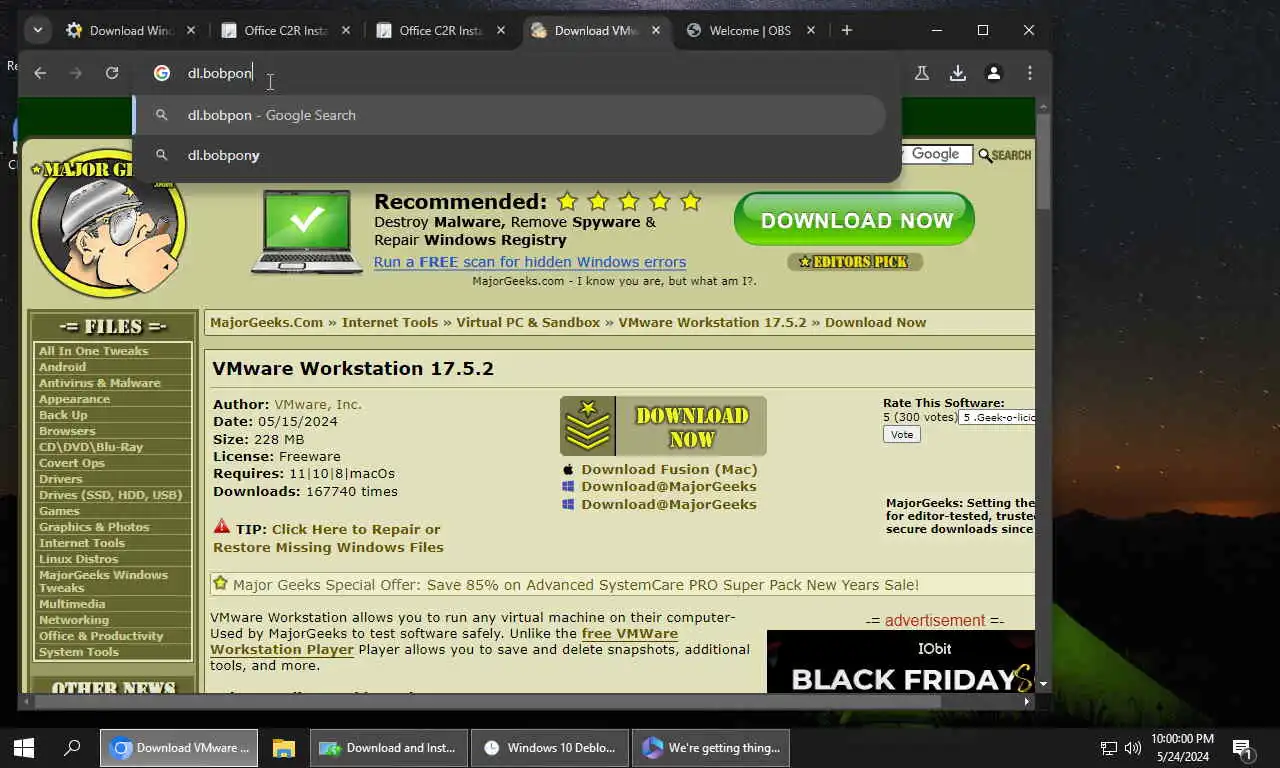The image size is (1280, 768).
Task: Go back with the browser back arrow
Action: [40, 73]
